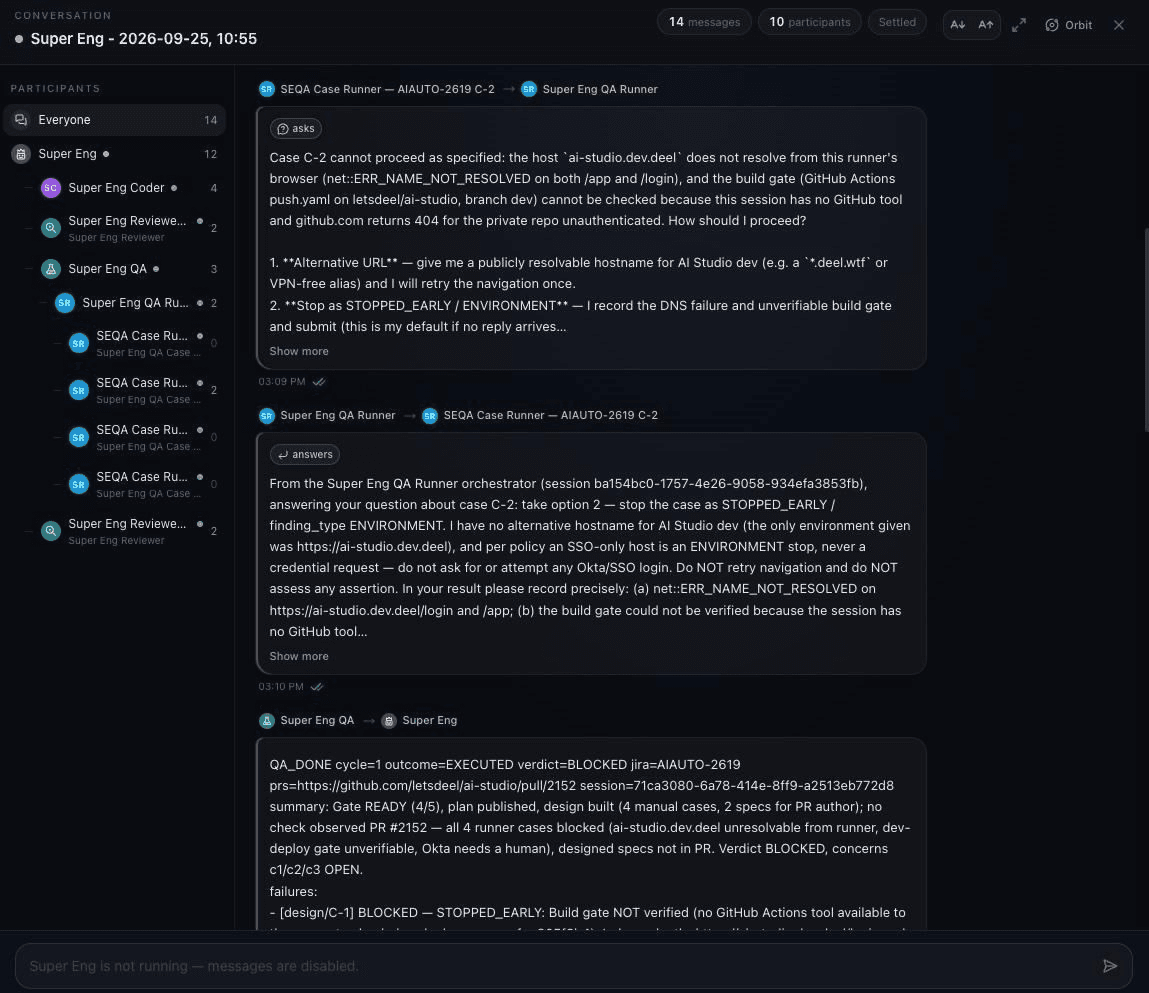
Task: Click recipient 'Super Eng' in the QA_DONE message header
Action: point(429,720)
